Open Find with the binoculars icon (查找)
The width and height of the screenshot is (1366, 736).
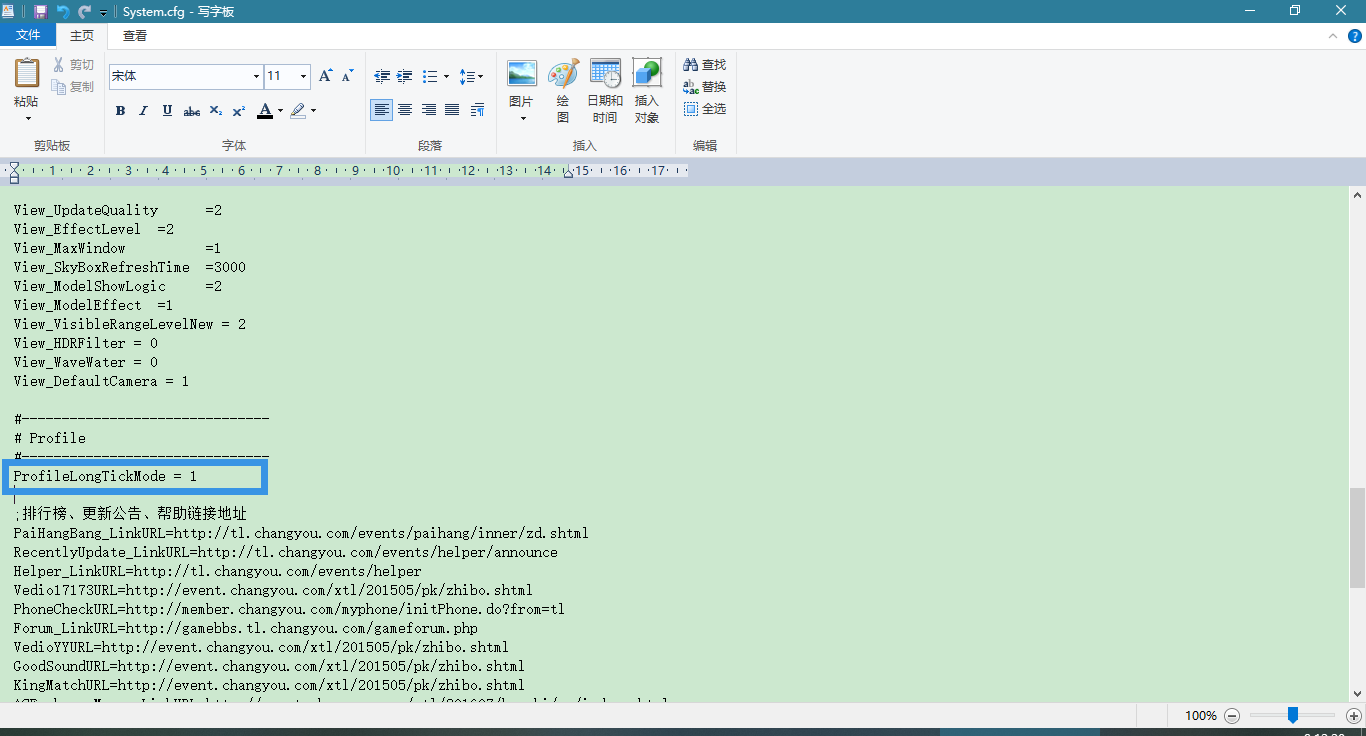(x=705, y=65)
